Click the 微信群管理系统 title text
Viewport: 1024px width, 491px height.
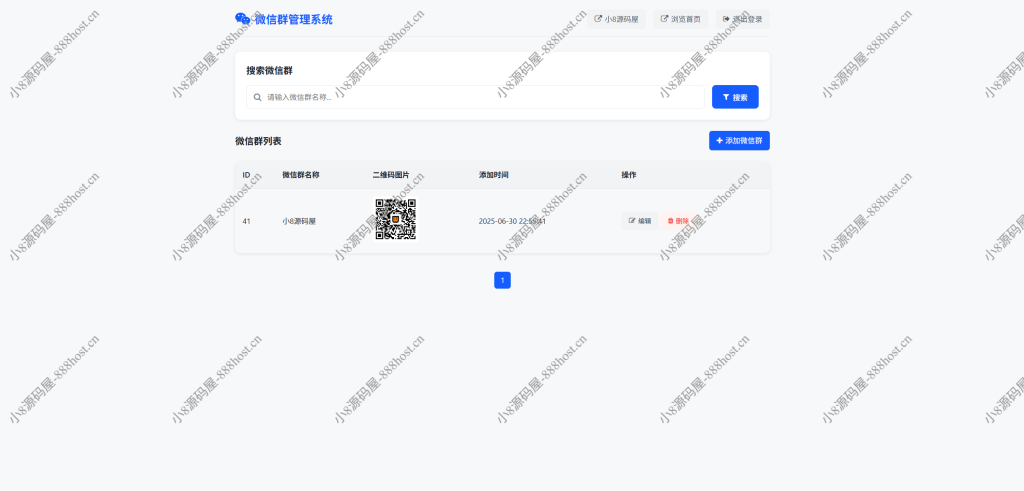coord(293,20)
